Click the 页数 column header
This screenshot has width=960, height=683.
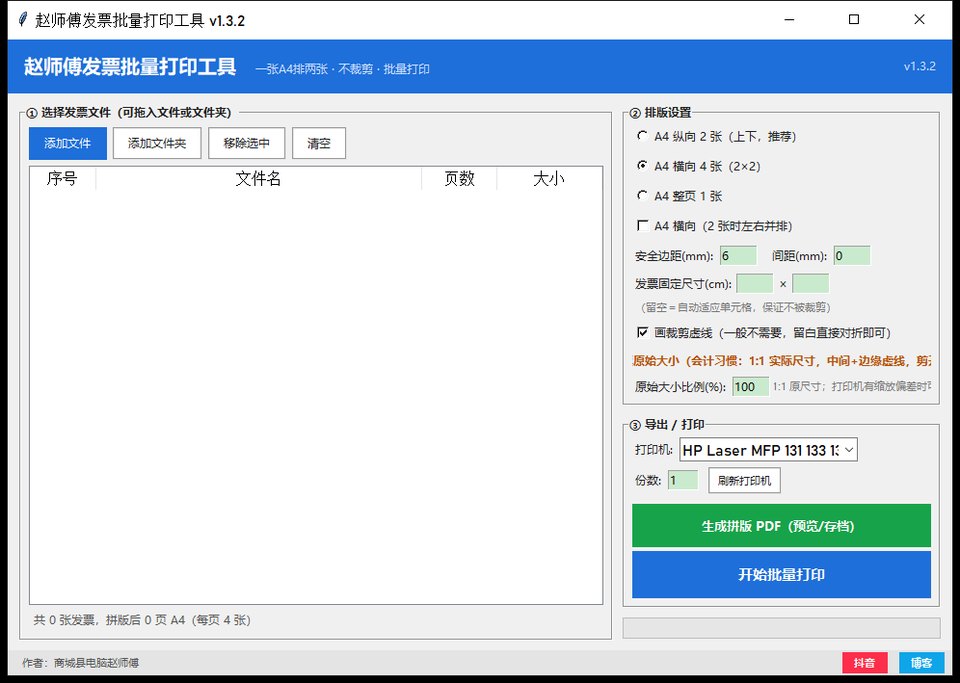click(459, 179)
